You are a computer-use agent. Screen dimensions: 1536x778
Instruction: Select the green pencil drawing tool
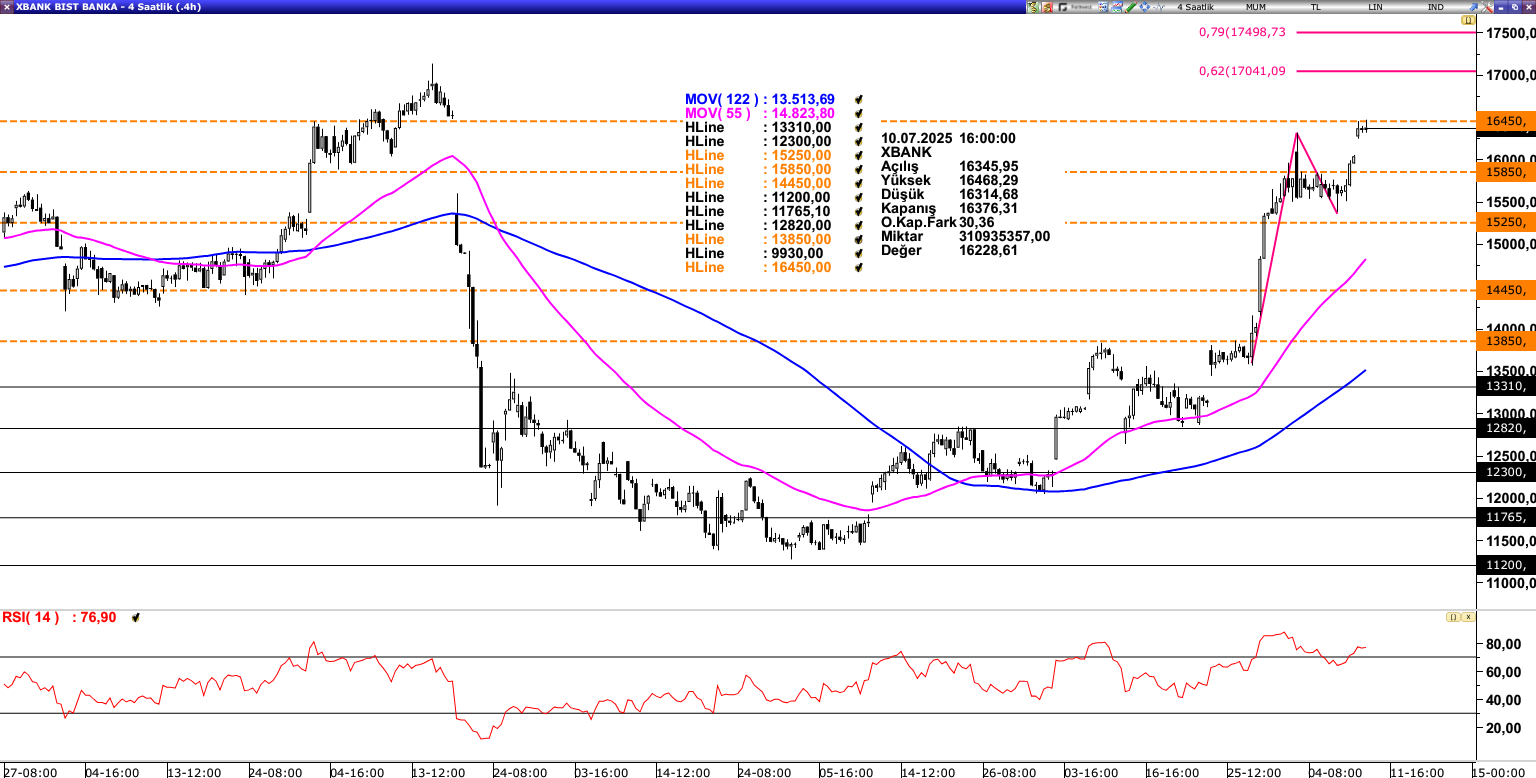(x=1131, y=7)
